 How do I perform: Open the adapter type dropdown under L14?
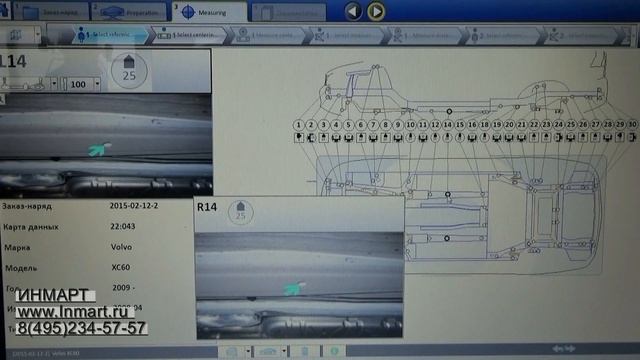coord(54,84)
